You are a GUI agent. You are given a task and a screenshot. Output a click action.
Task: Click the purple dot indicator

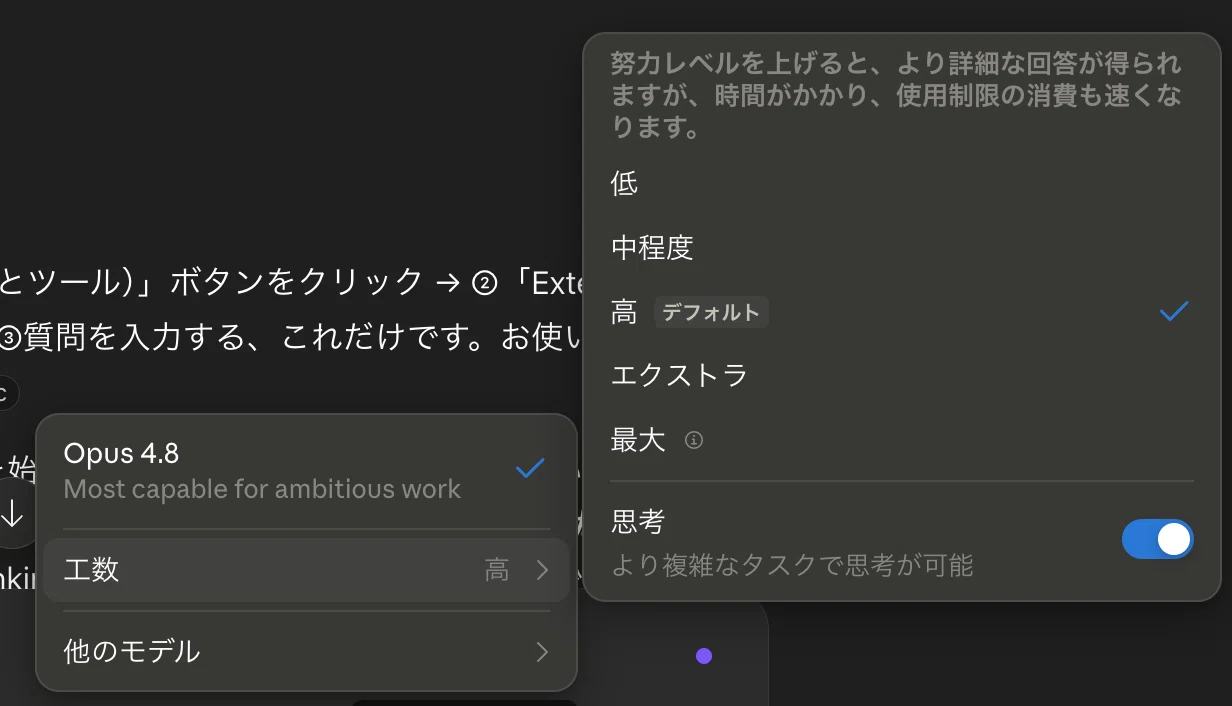(x=704, y=656)
